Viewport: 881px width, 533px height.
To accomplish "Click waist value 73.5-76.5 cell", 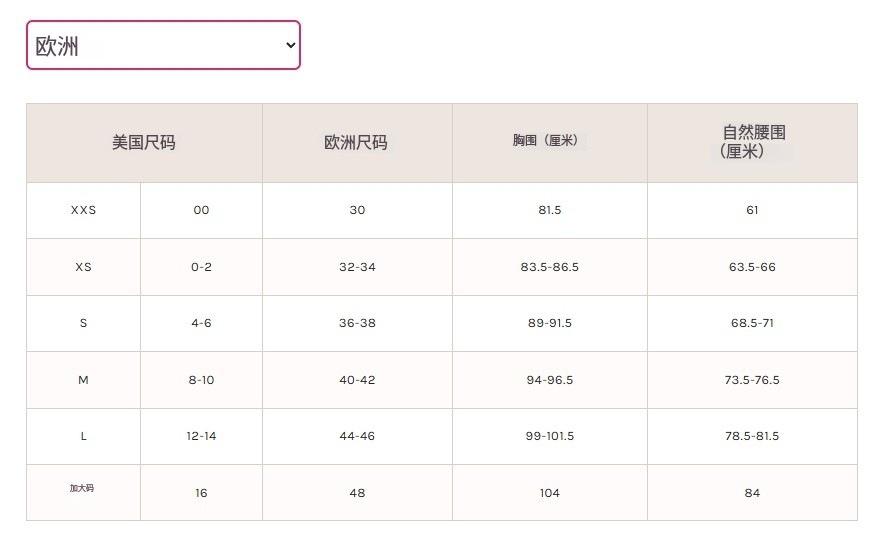I will pyautogui.click(x=753, y=380).
